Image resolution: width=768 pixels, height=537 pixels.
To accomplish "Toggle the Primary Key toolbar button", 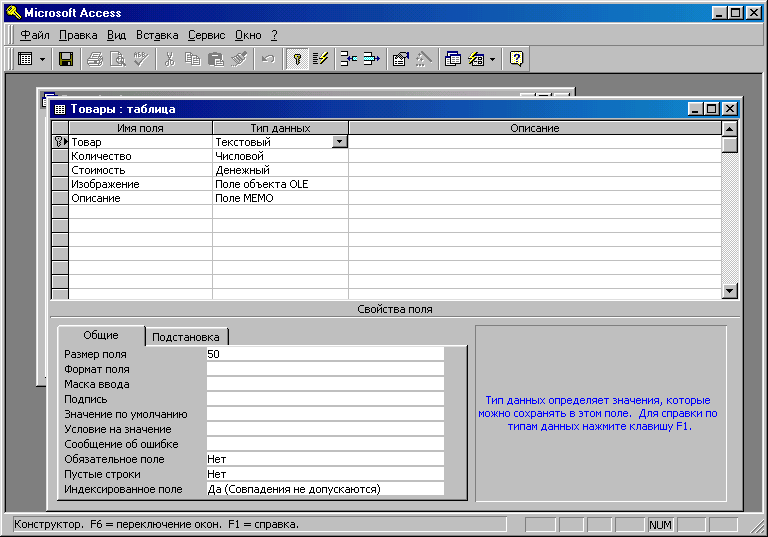I will [x=297, y=59].
